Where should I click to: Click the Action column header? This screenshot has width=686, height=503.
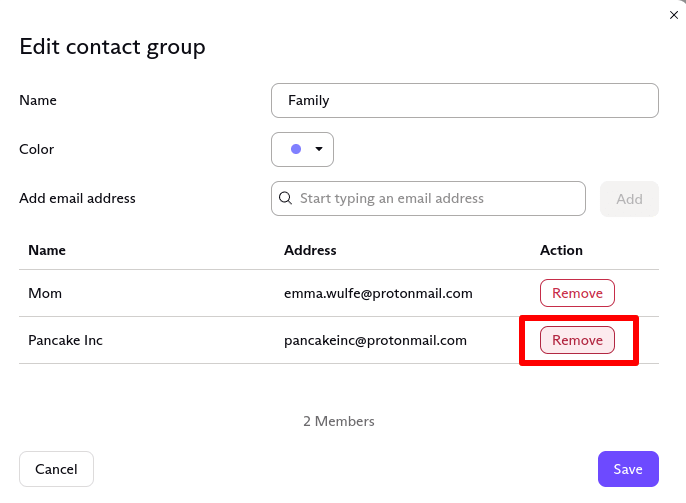click(561, 250)
